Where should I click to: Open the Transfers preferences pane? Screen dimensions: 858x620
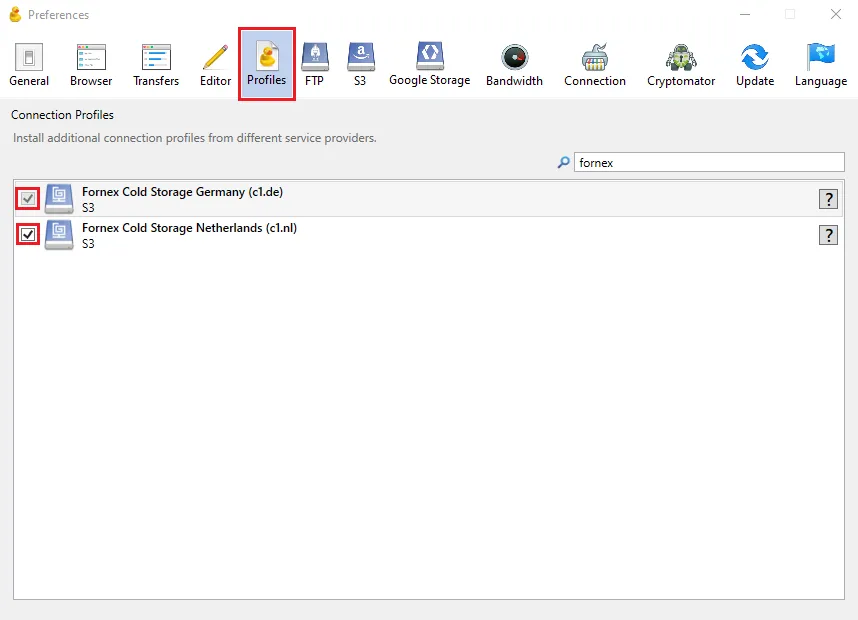tap(156, 65)
